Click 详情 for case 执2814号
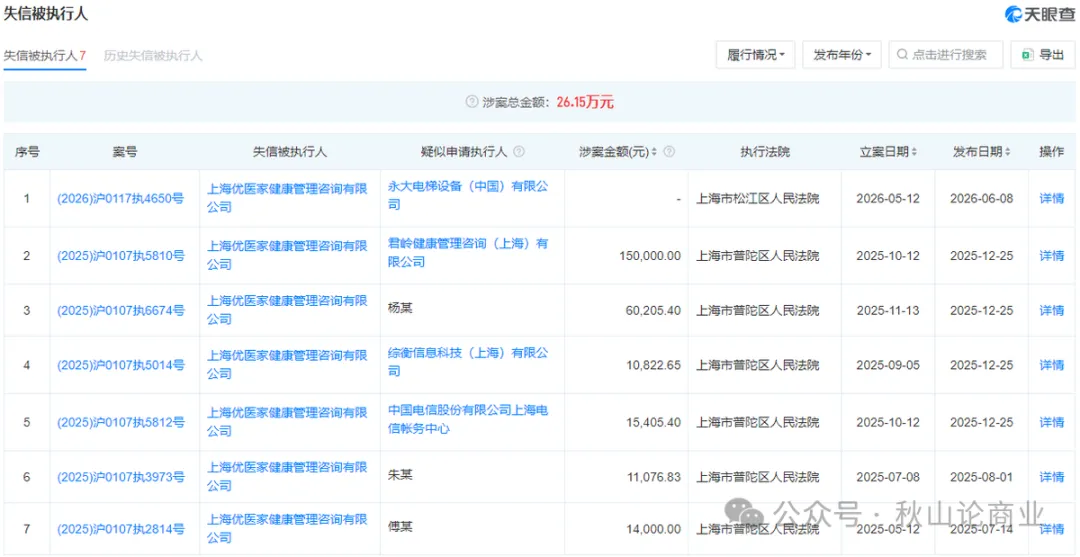1080x557 pixels. pyautogui.click(x=1052, y=529)
